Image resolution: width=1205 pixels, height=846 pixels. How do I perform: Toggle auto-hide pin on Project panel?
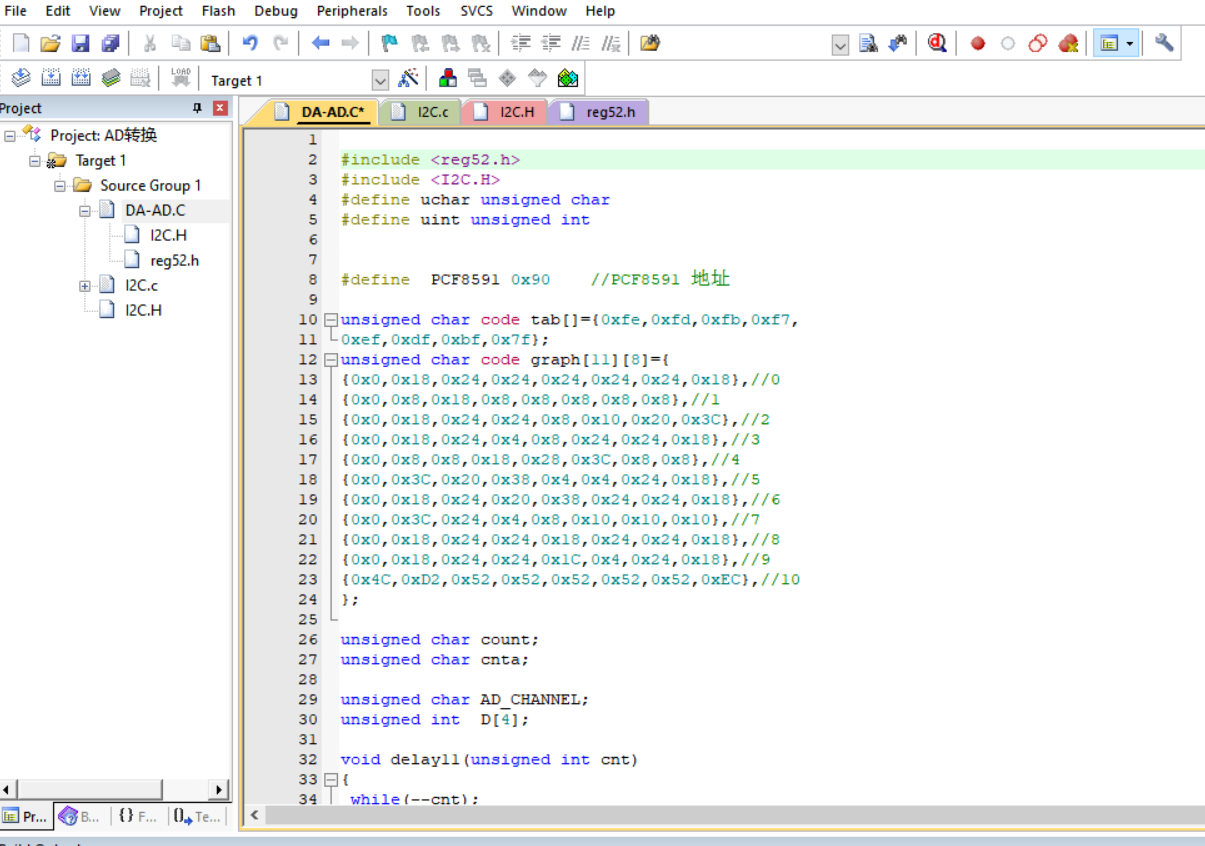(x=197, y=108)
